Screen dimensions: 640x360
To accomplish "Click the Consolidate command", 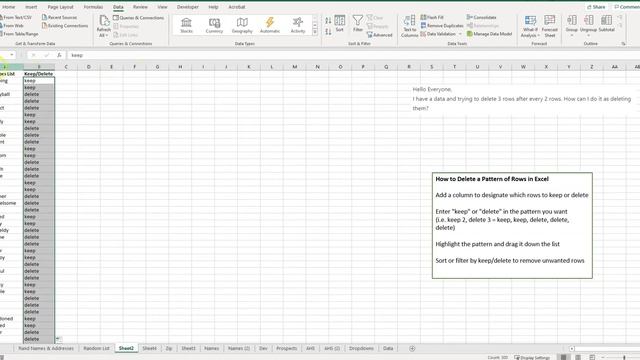I will (x=482, y=18).
